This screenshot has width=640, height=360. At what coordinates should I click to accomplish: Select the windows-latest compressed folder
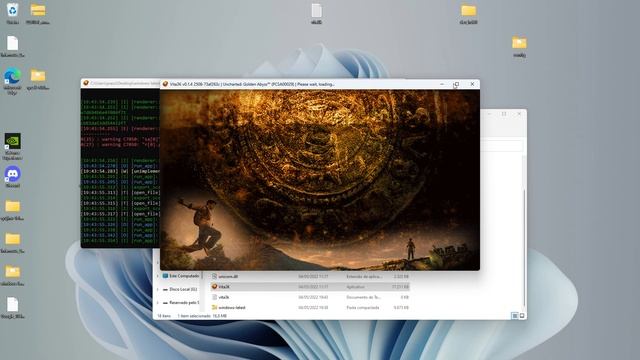310,307
